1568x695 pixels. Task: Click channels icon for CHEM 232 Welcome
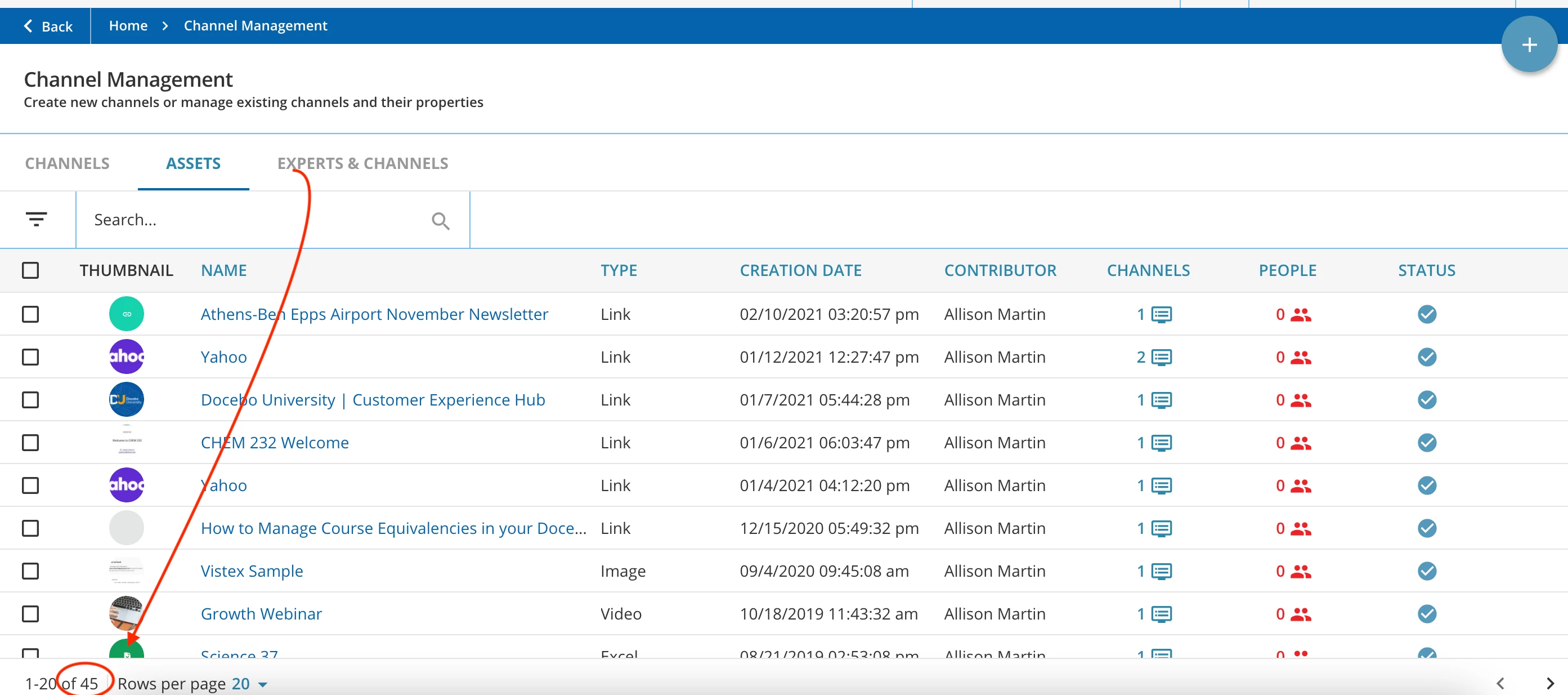(x=1161, y=443)
